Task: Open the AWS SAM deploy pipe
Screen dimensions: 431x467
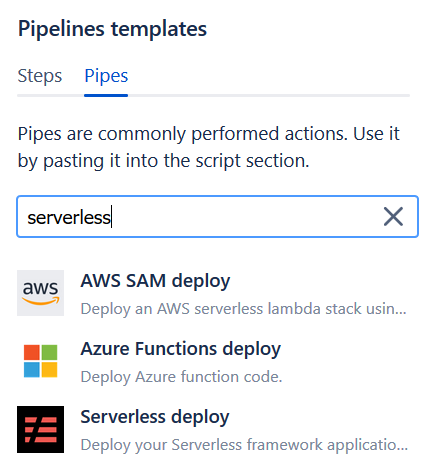Action: point(155,281)
